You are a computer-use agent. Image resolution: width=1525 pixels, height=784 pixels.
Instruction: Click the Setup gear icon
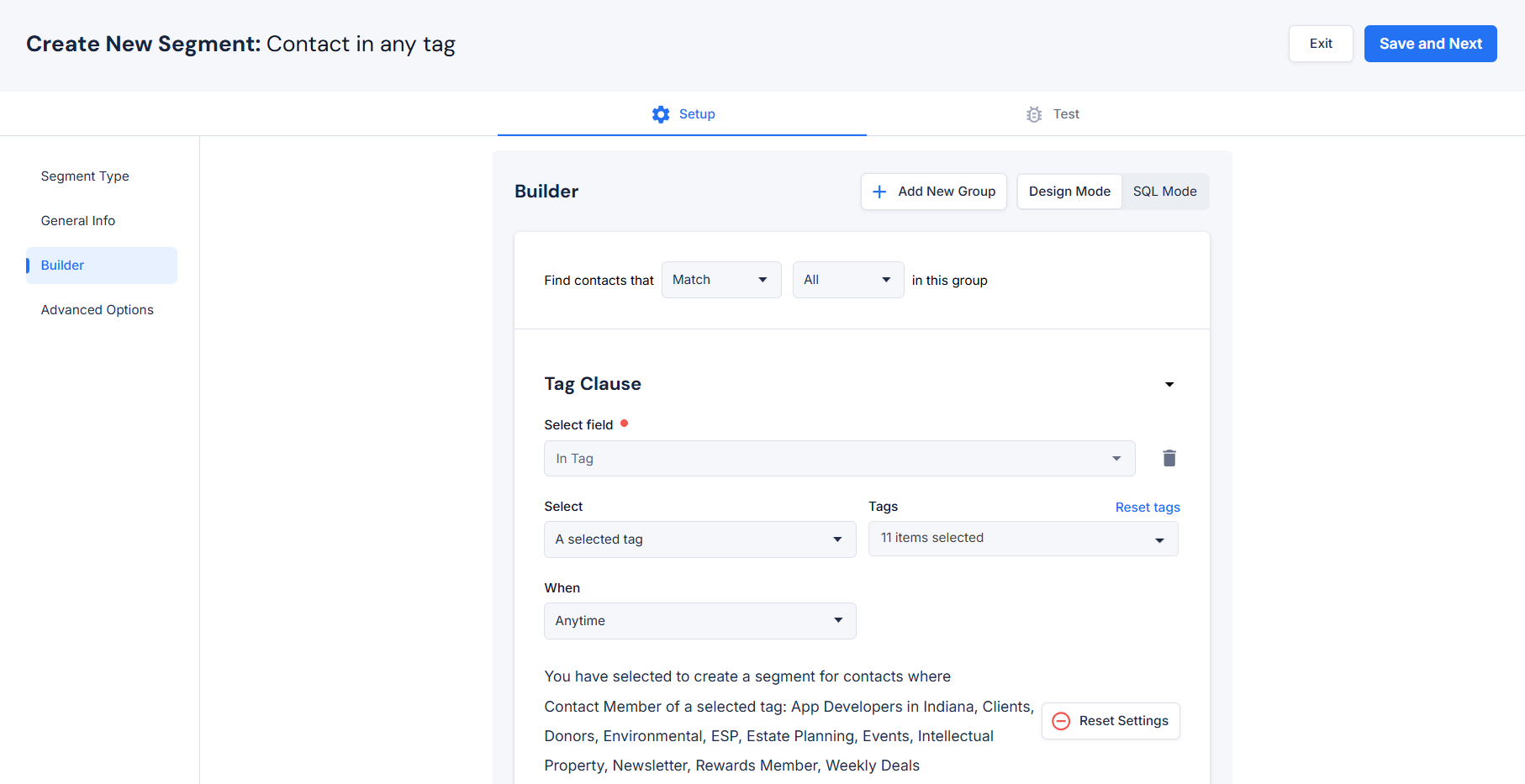pos(661,114)
